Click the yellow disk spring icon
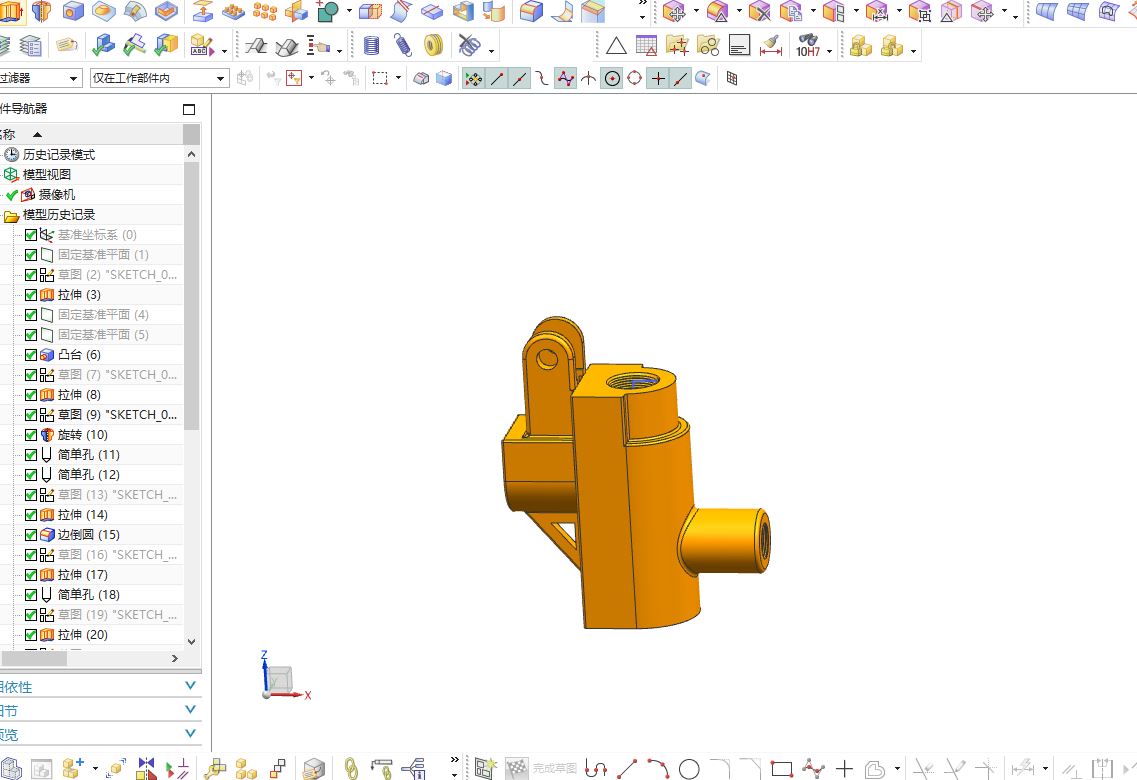The height and width of the screenshot is (780, 1137). coord(434,46)
